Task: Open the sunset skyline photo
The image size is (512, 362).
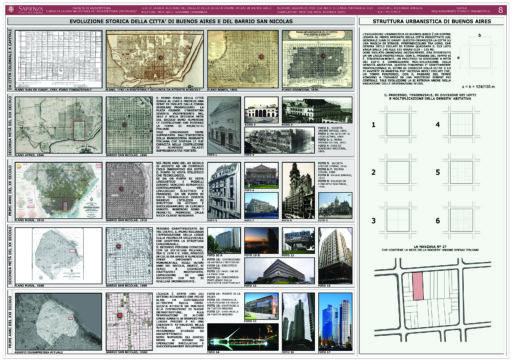Action: coord(261,241)
